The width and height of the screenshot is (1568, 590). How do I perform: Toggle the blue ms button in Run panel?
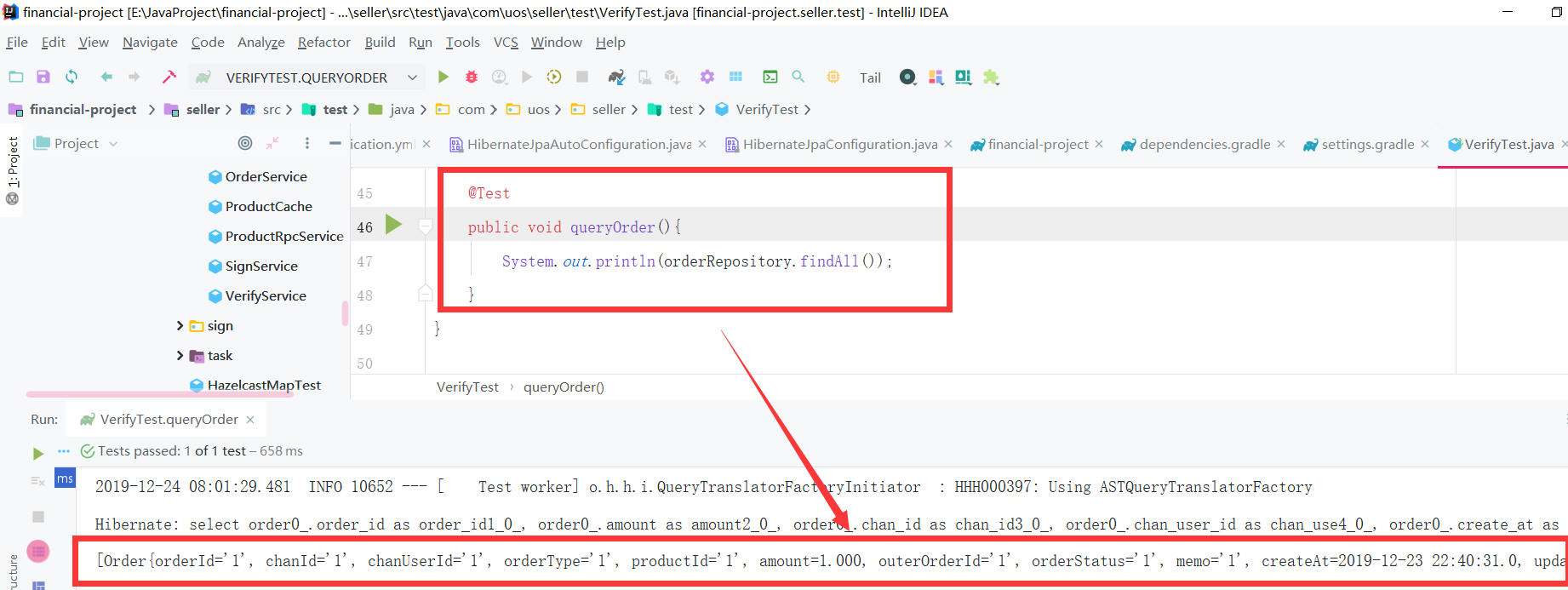[x=66, y=478]
